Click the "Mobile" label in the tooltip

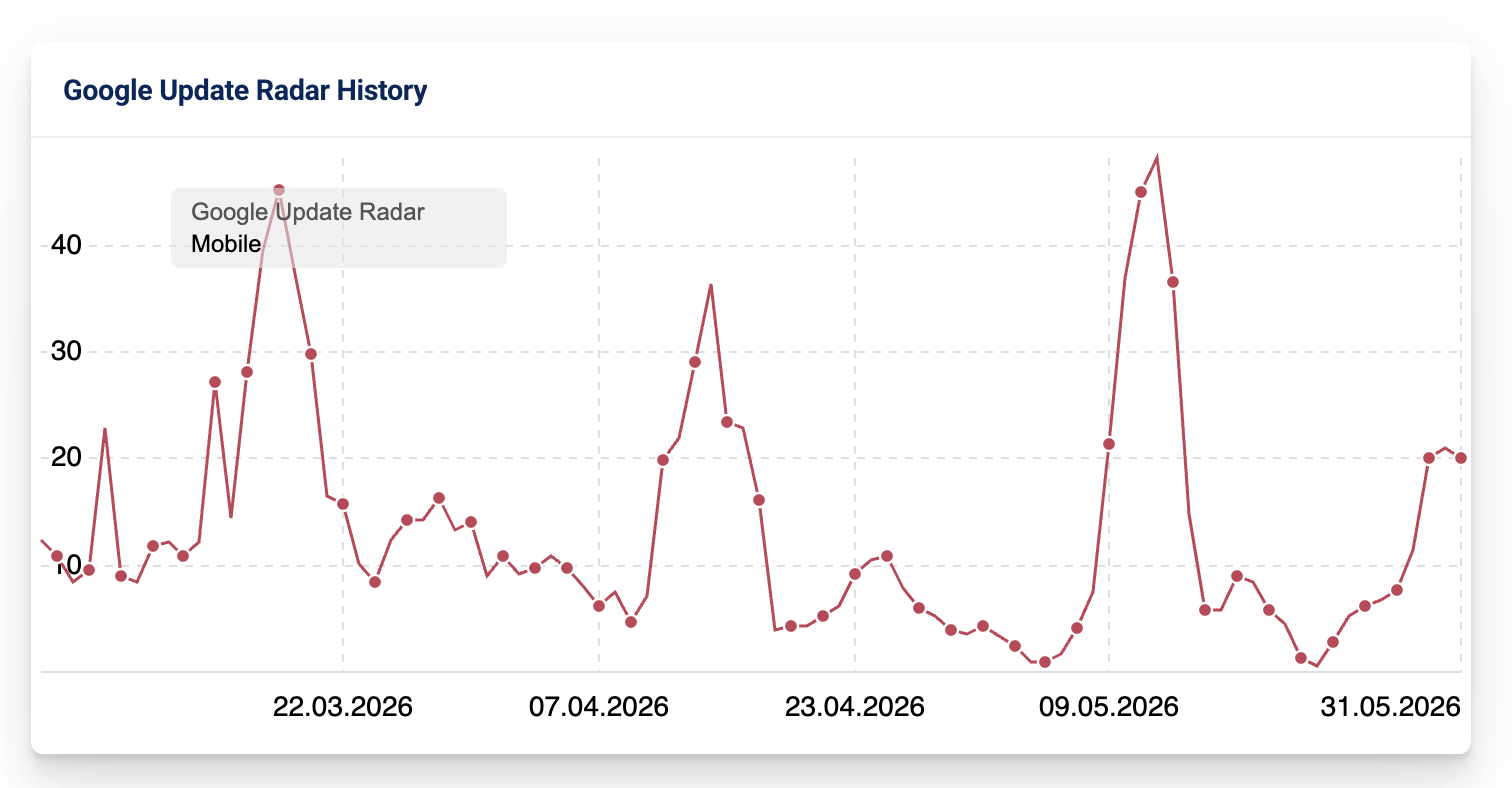coord(226,244)
